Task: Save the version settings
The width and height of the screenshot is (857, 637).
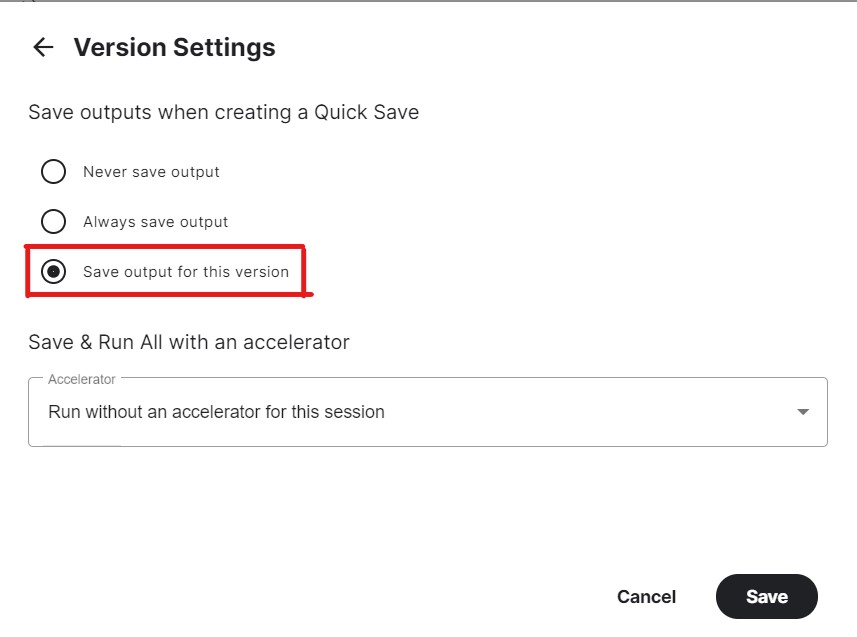Action: pyautogui.click(x=766, y=597)
